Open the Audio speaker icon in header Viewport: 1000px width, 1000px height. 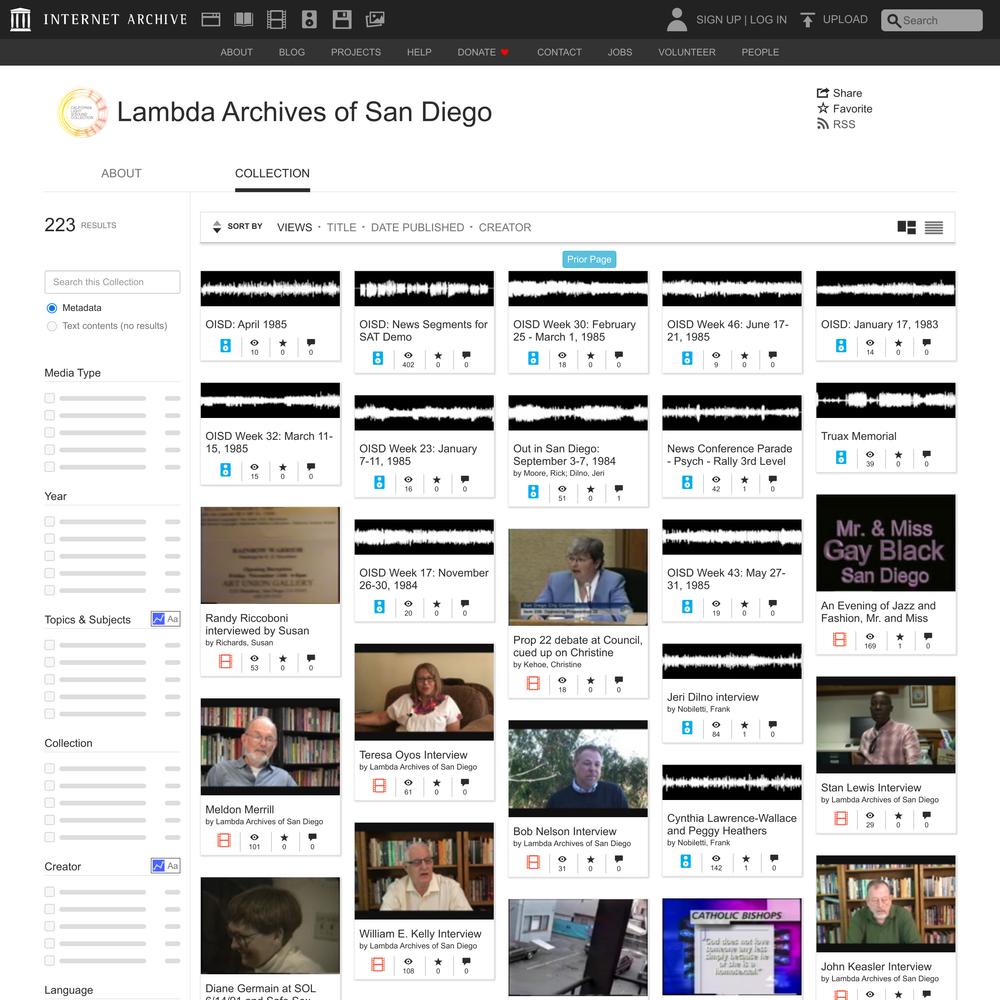(309, 20)
